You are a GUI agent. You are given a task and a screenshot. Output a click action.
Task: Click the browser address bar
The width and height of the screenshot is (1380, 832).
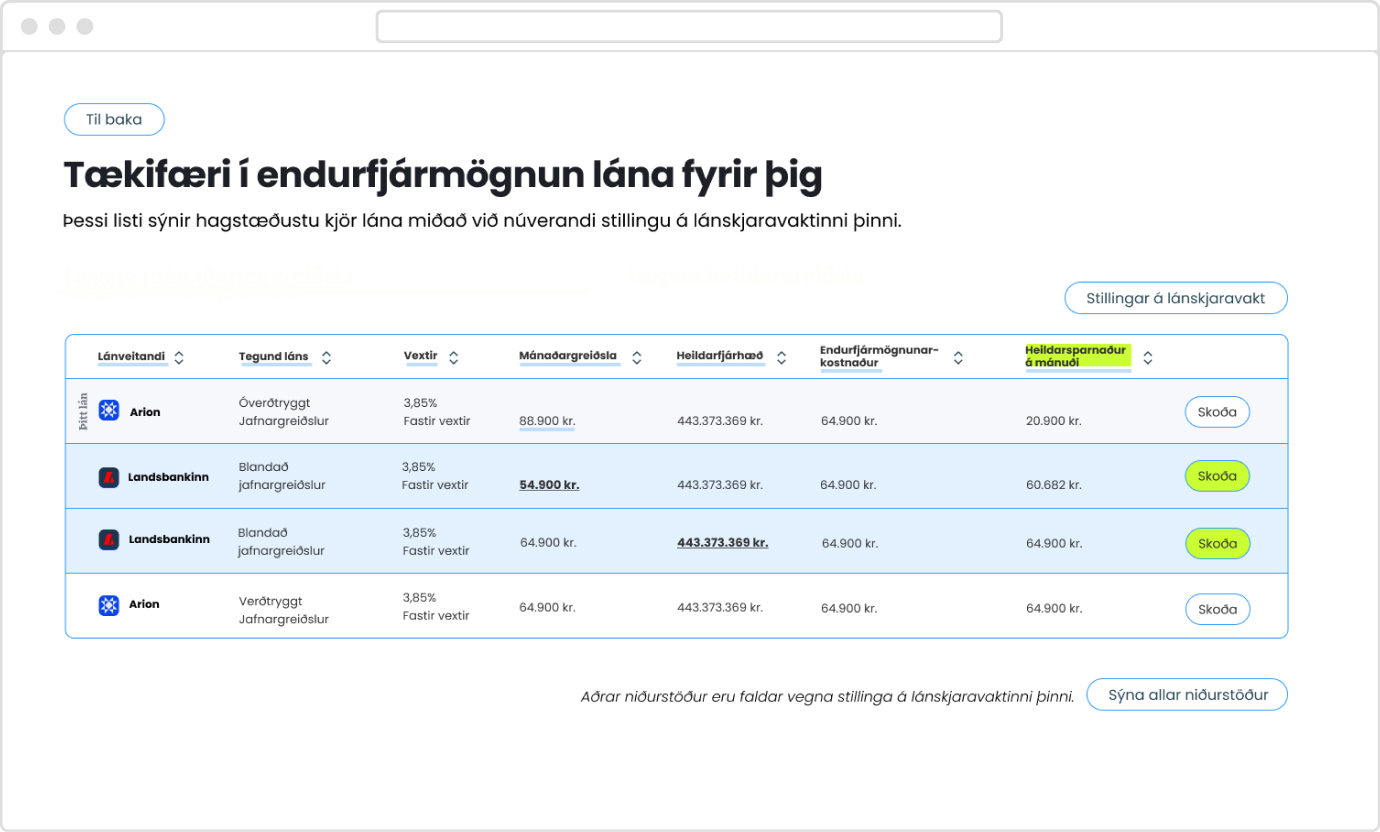[689, 26]
